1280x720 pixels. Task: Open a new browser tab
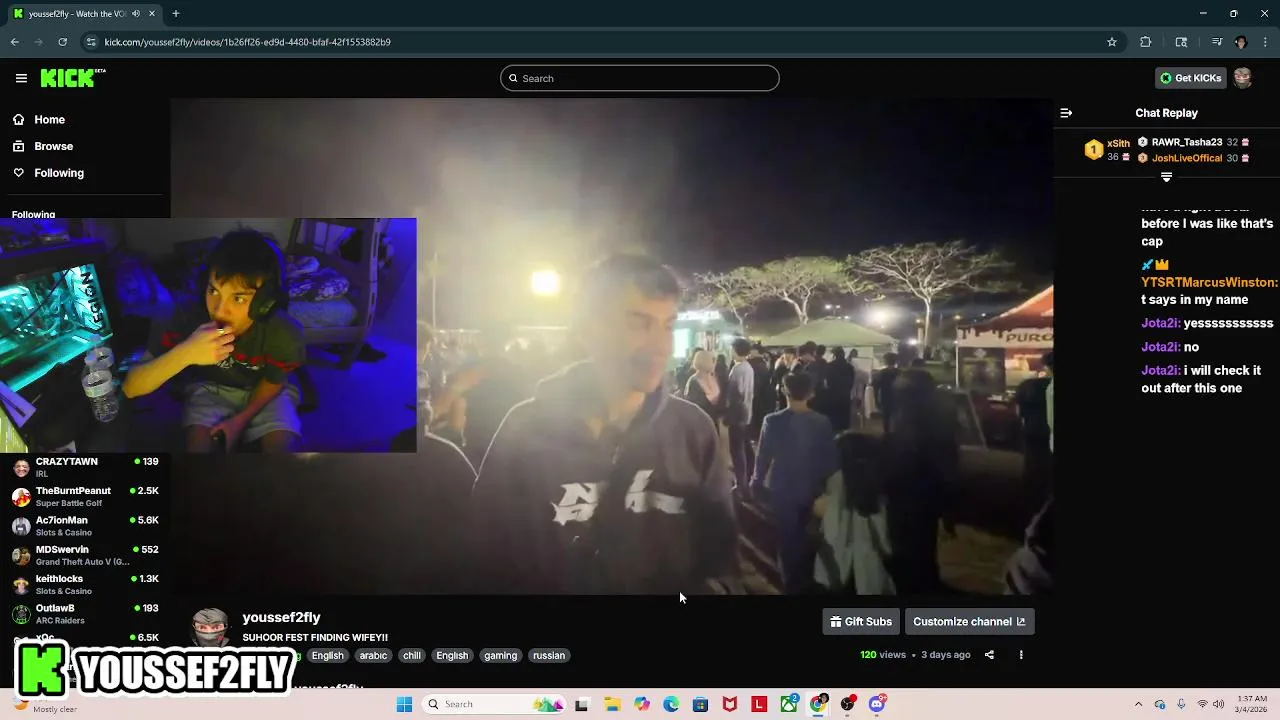pos(176,14)
